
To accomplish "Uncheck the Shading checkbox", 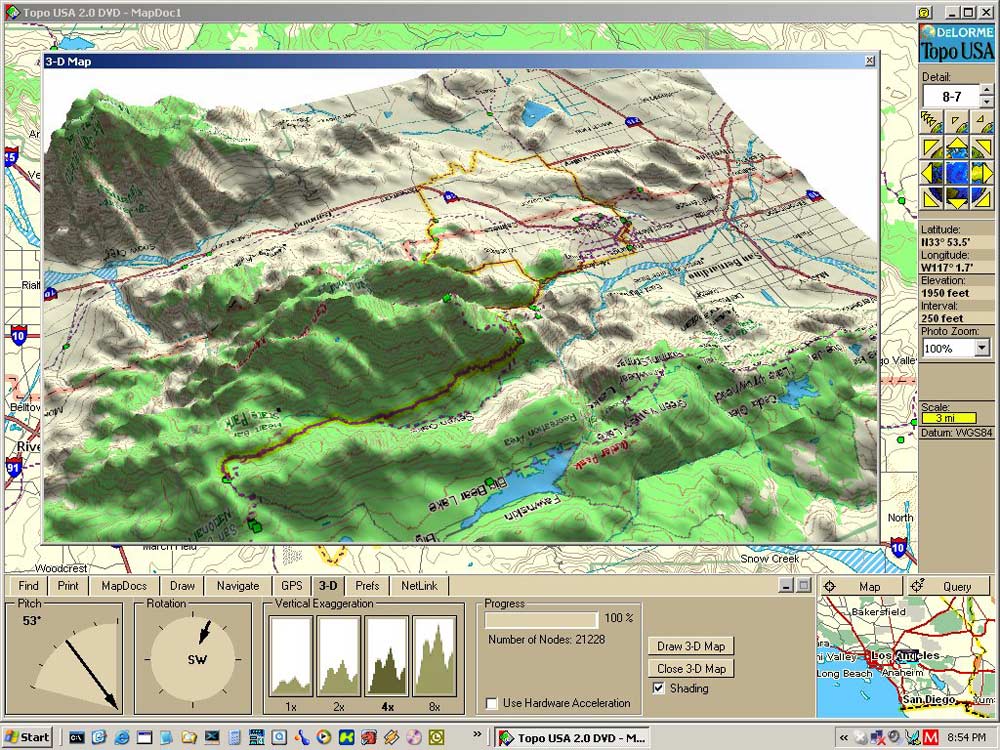I will [x=658, y=688].
